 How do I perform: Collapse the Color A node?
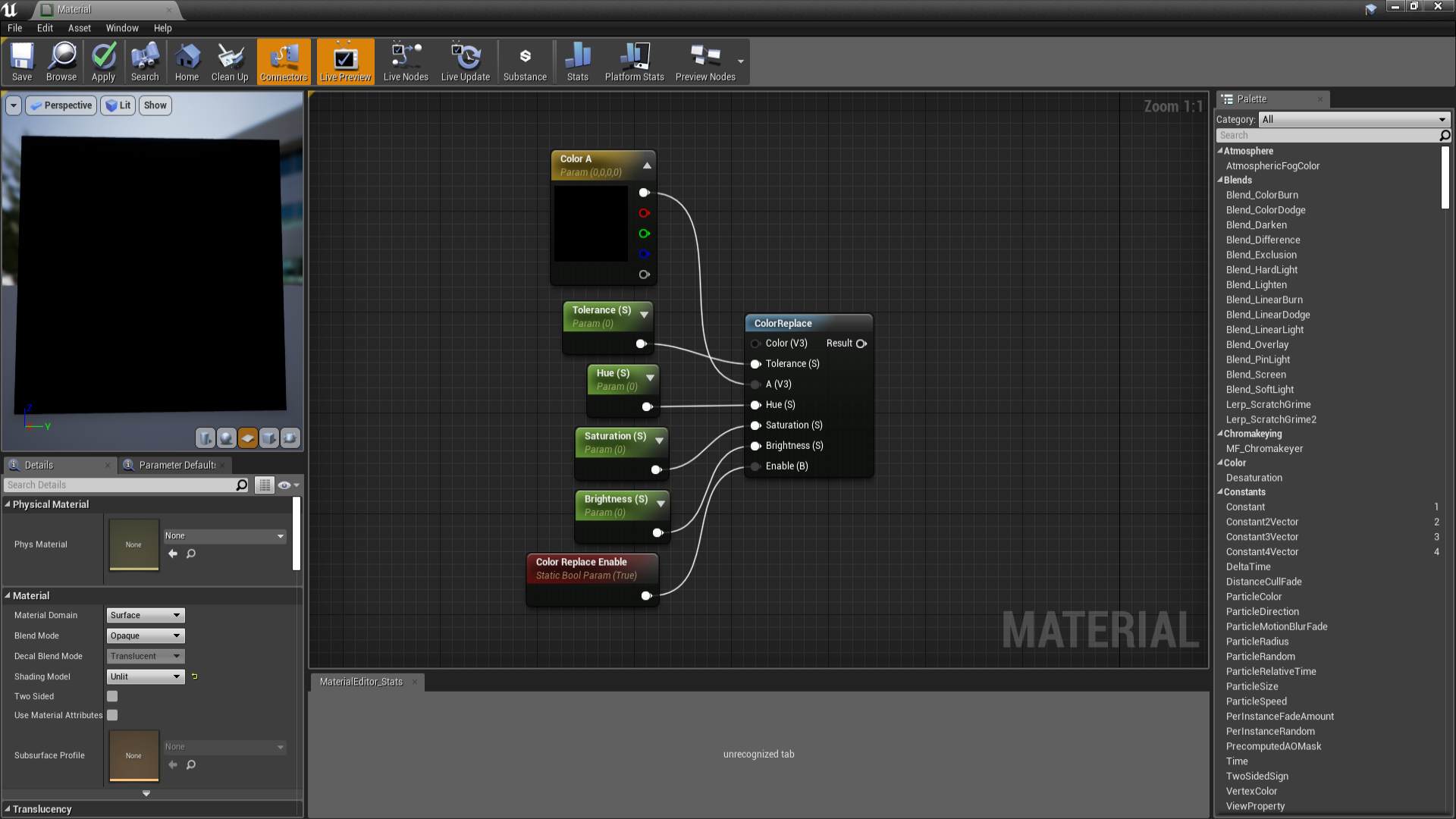[x=646, y=165]
